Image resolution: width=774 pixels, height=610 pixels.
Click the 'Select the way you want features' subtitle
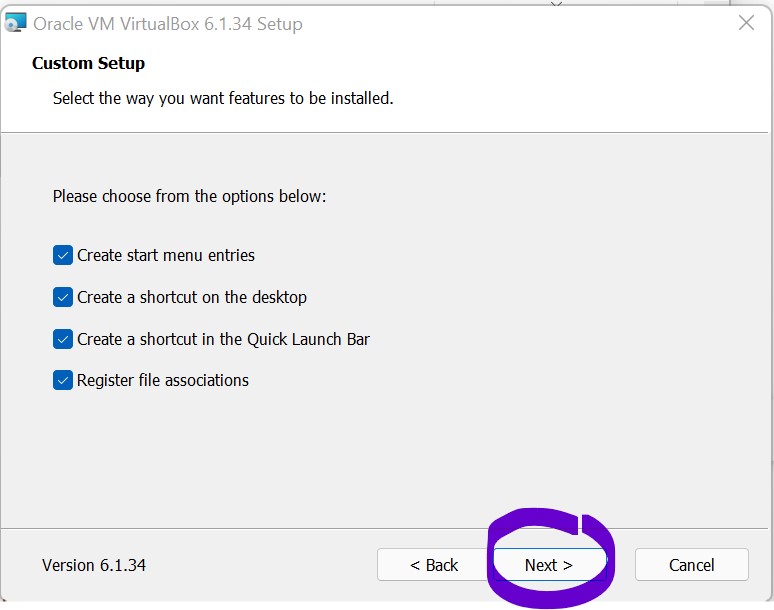(x=223, y=98)
